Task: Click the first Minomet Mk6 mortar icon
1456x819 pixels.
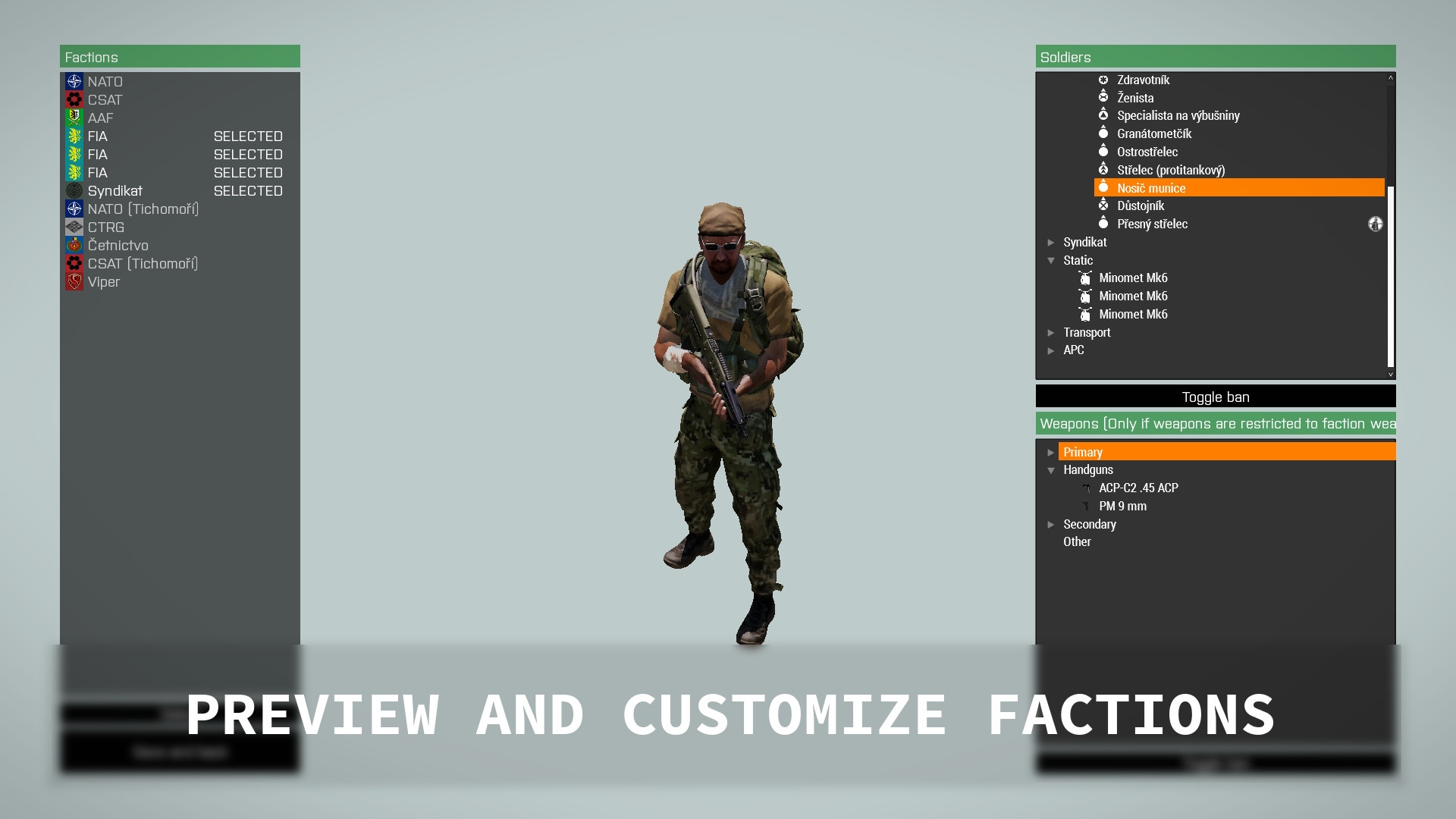Action: (x=1085, y=278)
